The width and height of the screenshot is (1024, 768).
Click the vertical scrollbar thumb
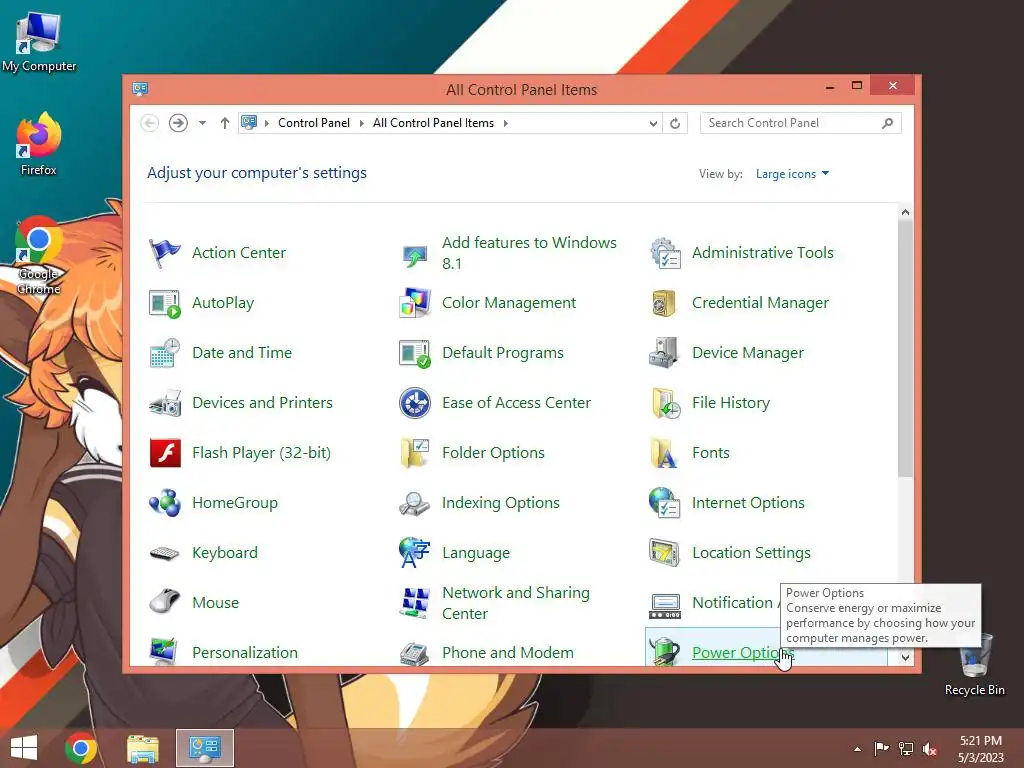[x=905, y=349]
